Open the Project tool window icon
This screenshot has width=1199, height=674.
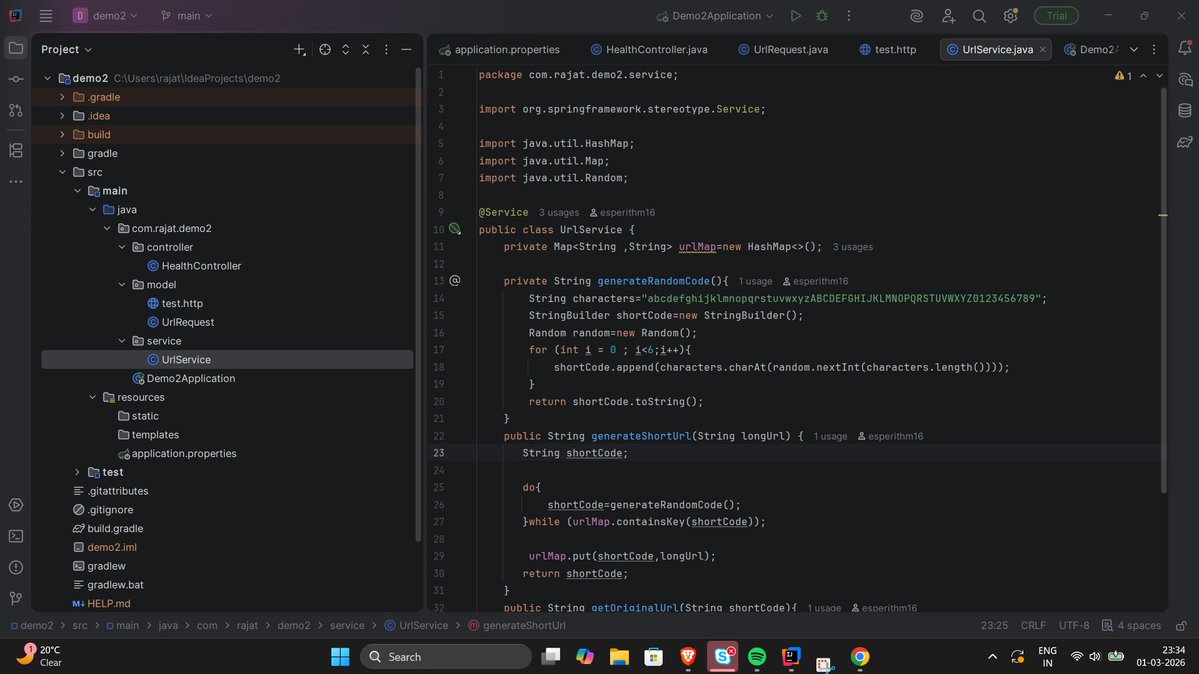click(x=15, y=48)
